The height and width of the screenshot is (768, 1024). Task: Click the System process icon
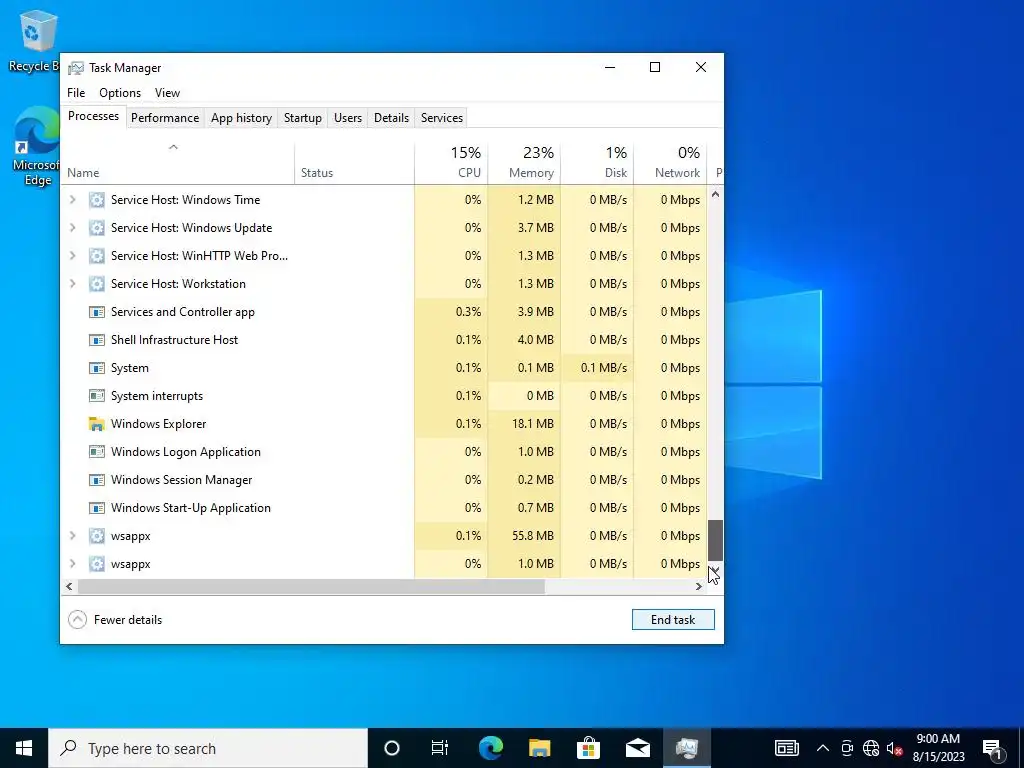(x=97, y=368)
